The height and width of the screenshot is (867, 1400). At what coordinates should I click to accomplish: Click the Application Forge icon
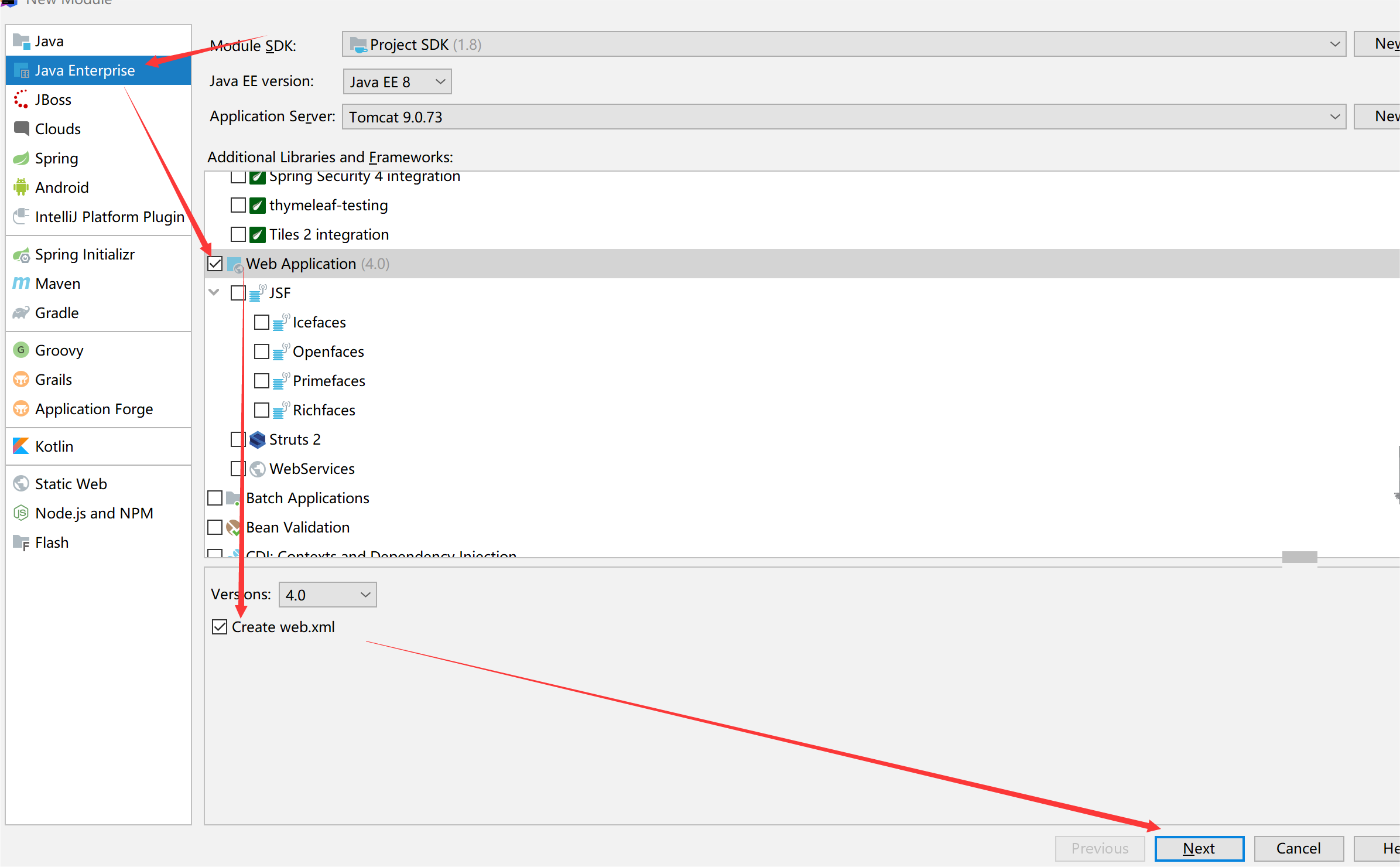(x=21, y=409)
